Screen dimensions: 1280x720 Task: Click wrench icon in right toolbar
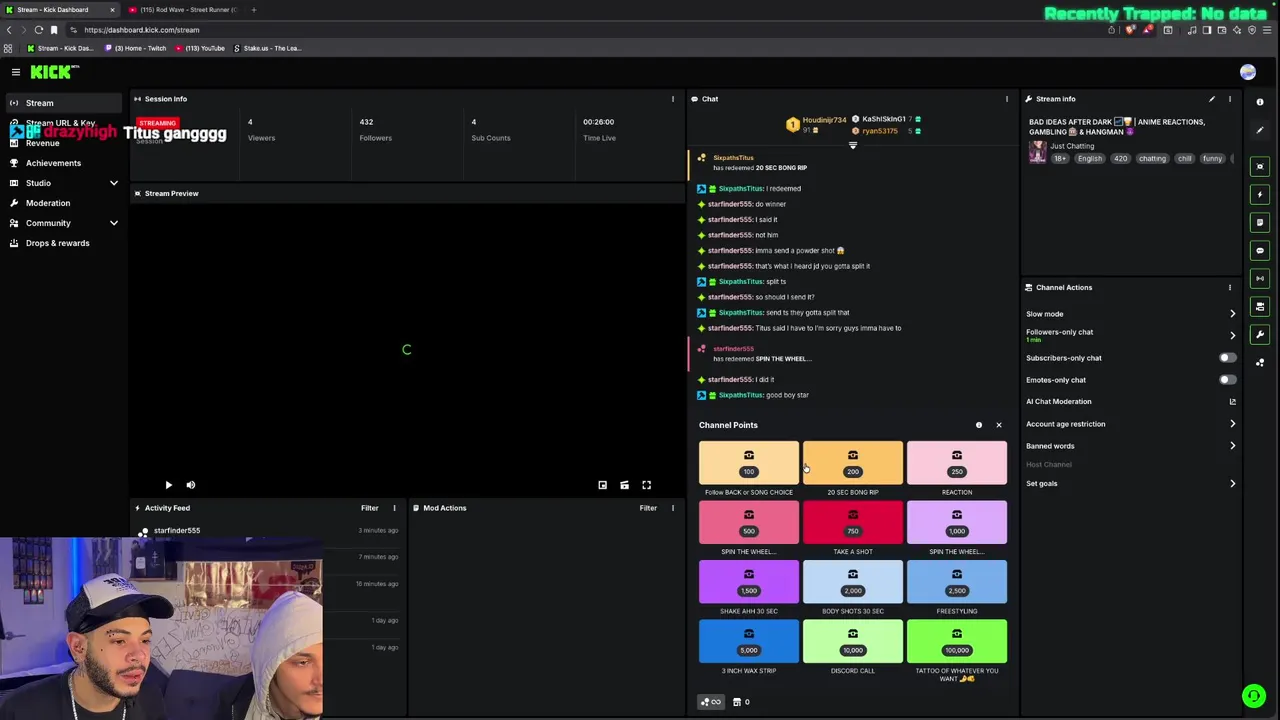coord(1260,334)
